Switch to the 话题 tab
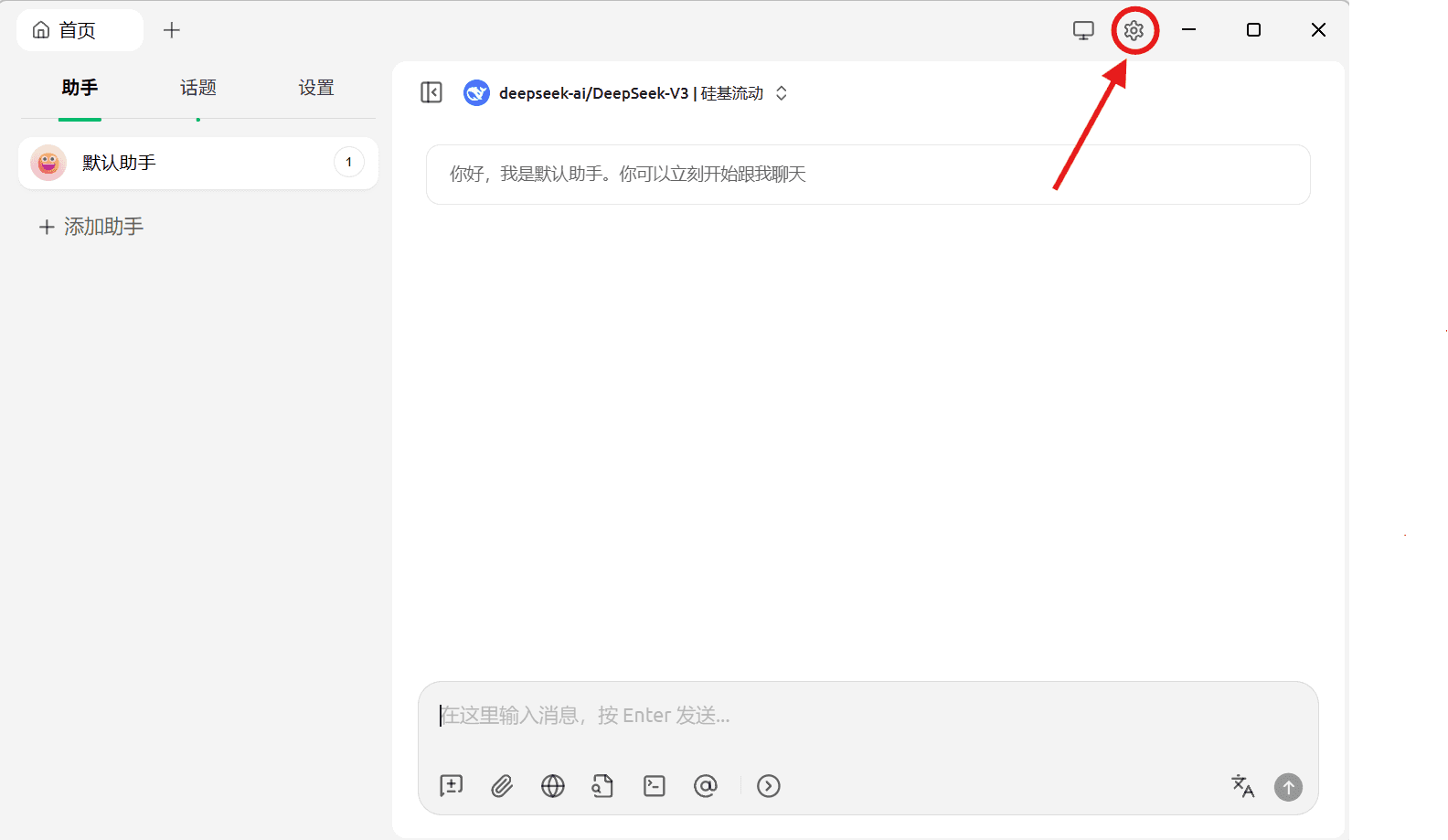The height and width of the screenshot is (840, 1448). tap(198, 88)
